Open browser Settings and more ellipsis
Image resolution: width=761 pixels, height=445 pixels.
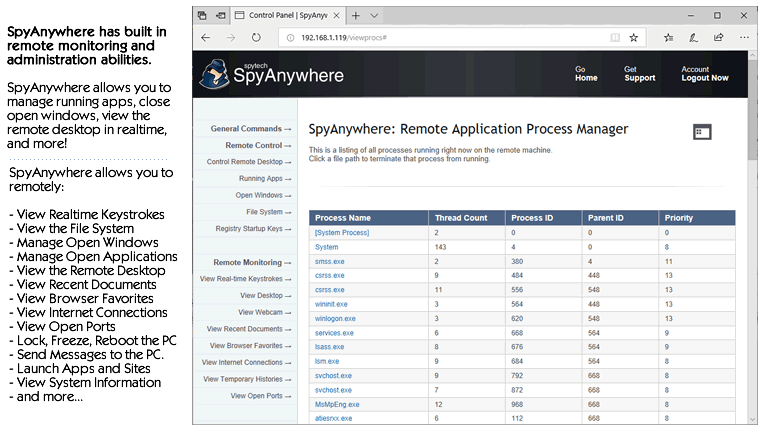pyautogui.click(x=744, y=37)
